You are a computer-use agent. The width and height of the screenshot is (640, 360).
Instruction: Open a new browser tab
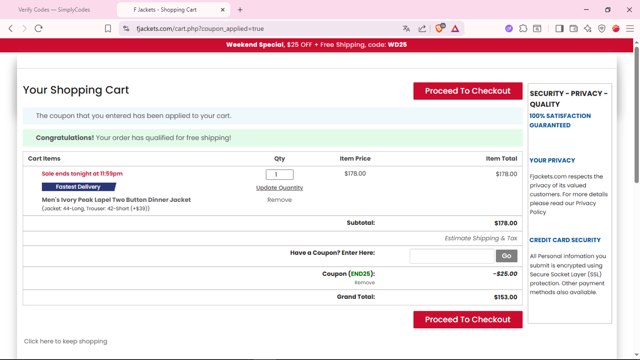pos(240,9)
